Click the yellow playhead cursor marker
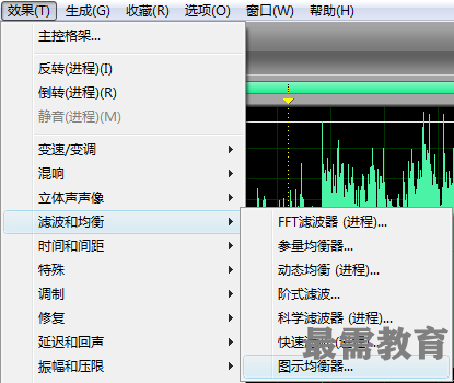 [x=288, y=100]
